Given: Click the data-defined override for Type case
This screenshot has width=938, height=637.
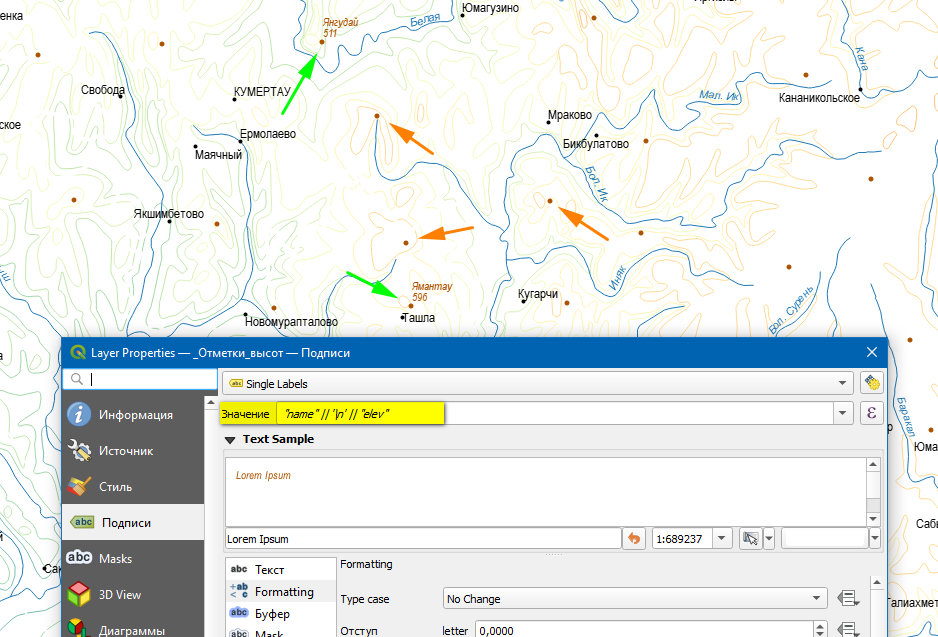Looking at the screenshot, I should pyautogui.click(x=848, y=599).
